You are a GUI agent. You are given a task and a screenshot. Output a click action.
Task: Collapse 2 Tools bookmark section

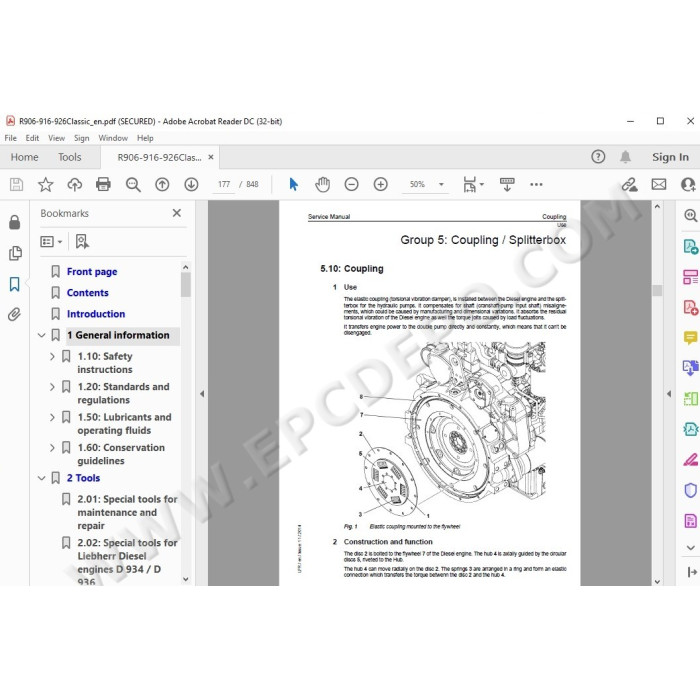click(42, 478)
